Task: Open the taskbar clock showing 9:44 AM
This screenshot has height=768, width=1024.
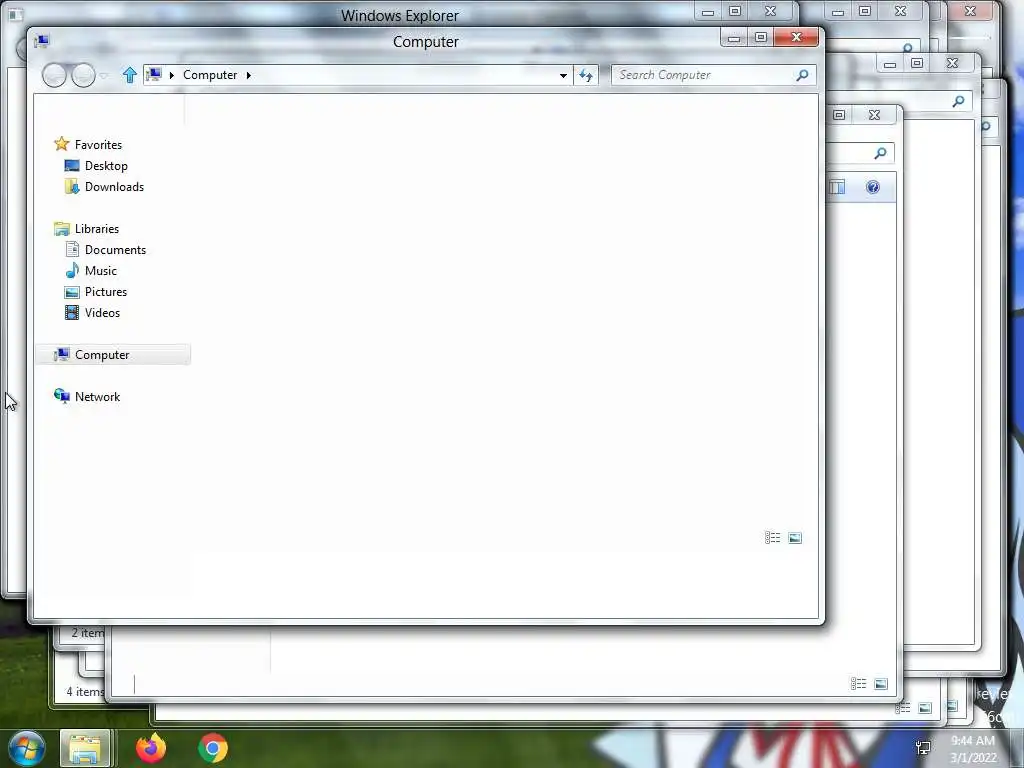Action: (x=973, y=748)
